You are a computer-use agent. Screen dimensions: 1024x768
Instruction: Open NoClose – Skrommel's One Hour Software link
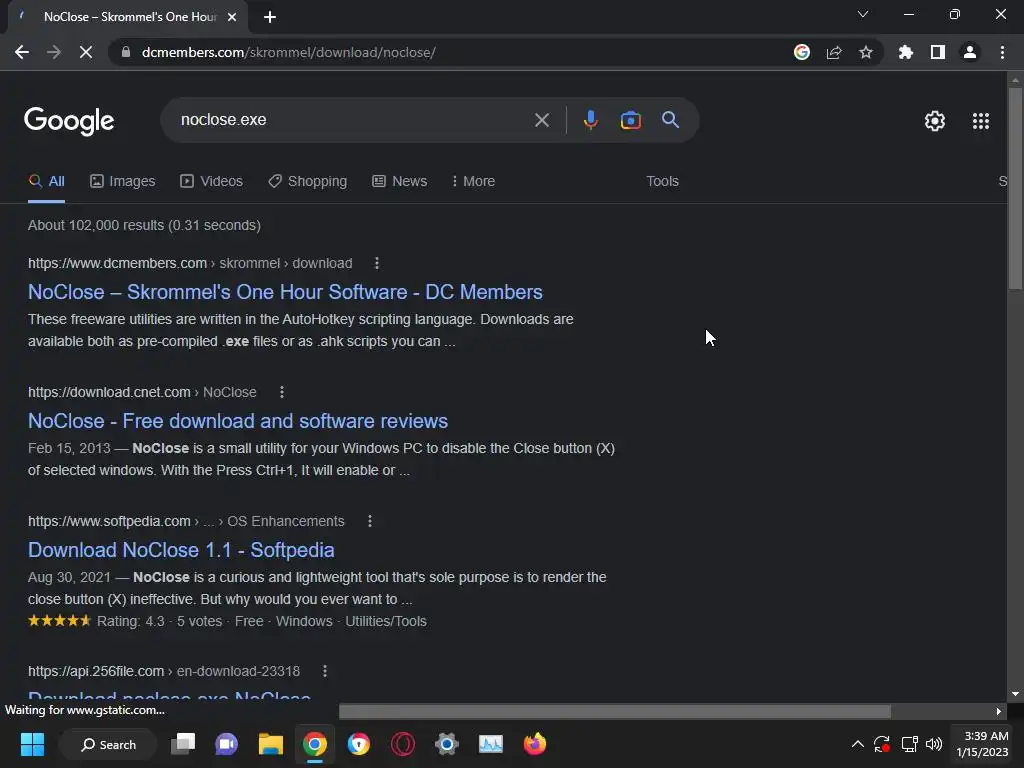[x=285, y=292]
